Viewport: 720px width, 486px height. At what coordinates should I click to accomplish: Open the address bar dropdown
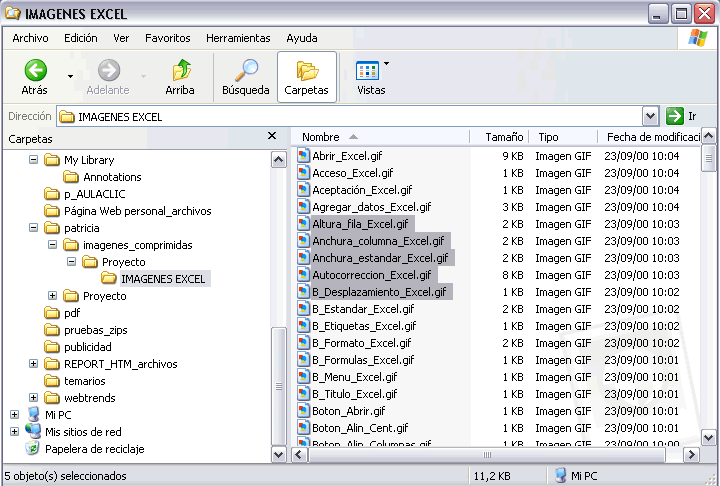click(x=650, y=116)
